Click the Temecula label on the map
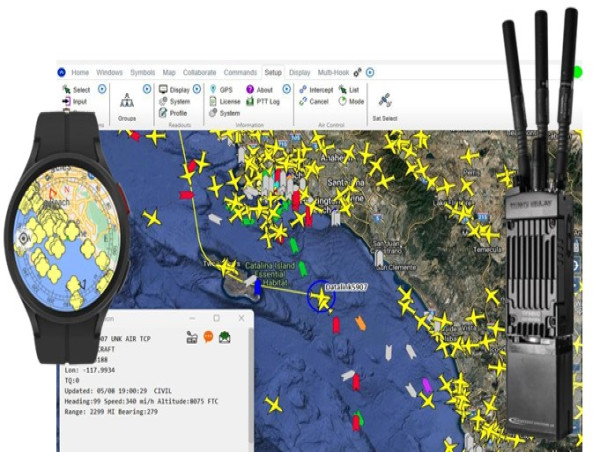Image resolution: width=600 pixels, height=452 pixels. tap(487, 249)
